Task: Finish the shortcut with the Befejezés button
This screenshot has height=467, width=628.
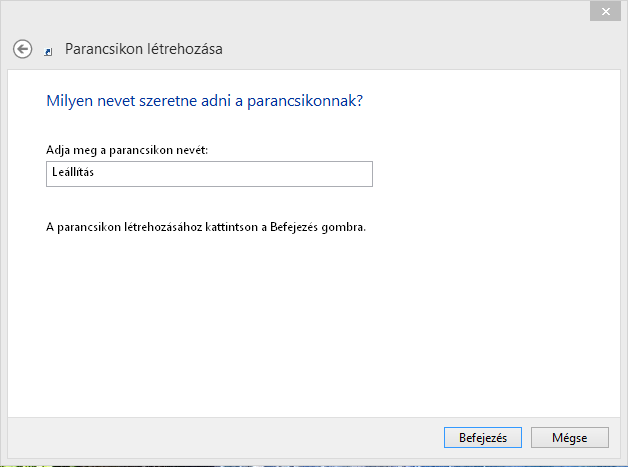Action: point(483,437)
